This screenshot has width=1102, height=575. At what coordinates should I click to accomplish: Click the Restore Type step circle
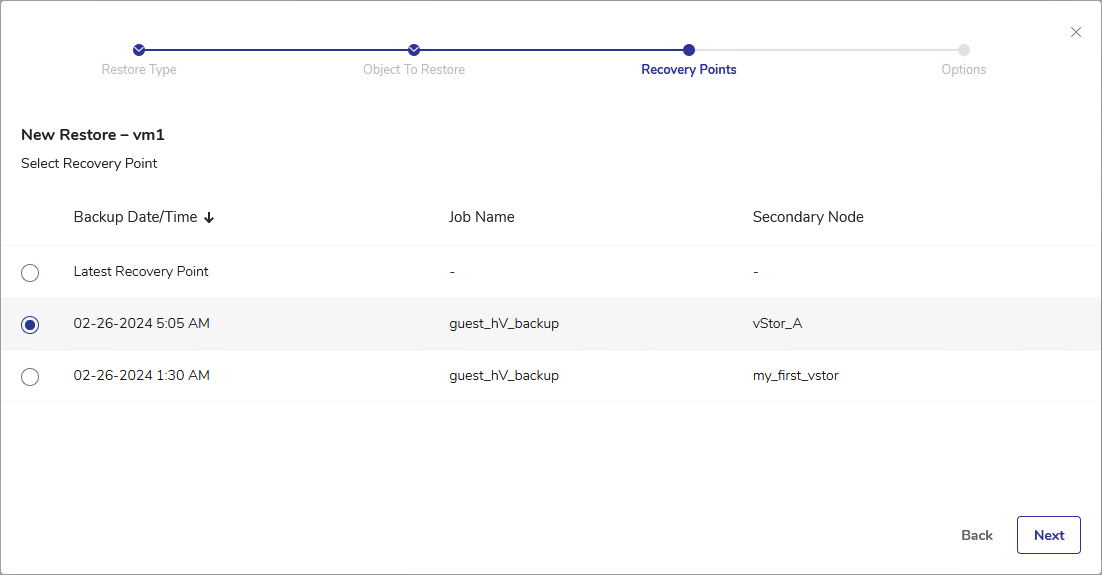[139, 50]
